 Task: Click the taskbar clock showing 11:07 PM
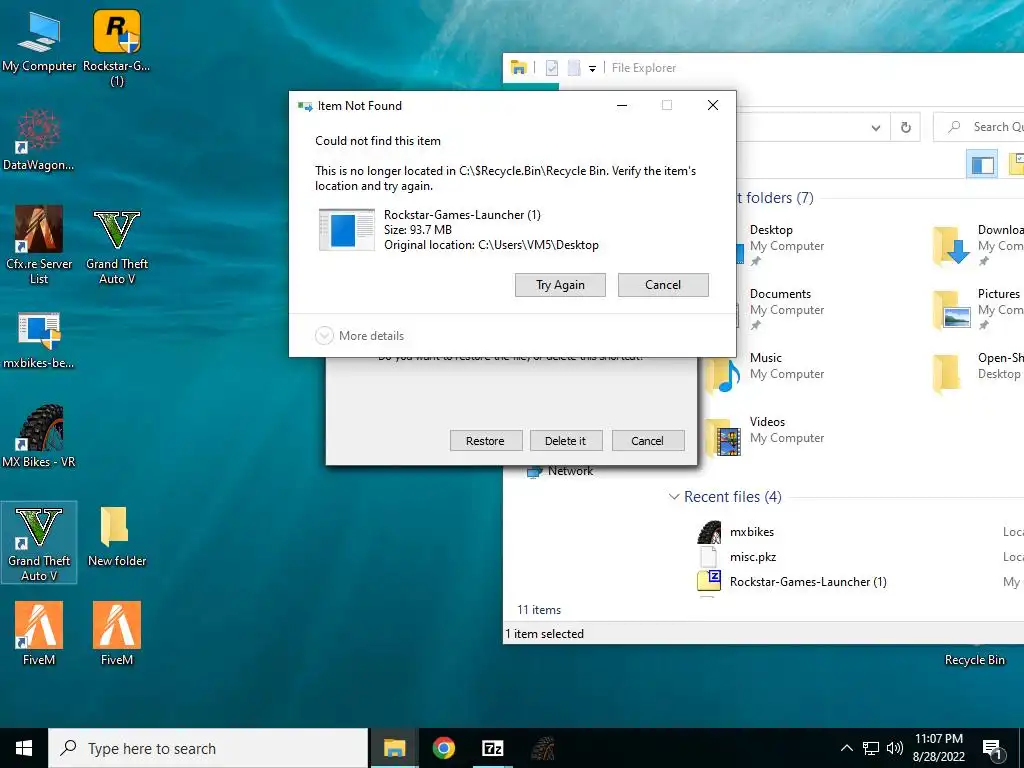(938, 748)
